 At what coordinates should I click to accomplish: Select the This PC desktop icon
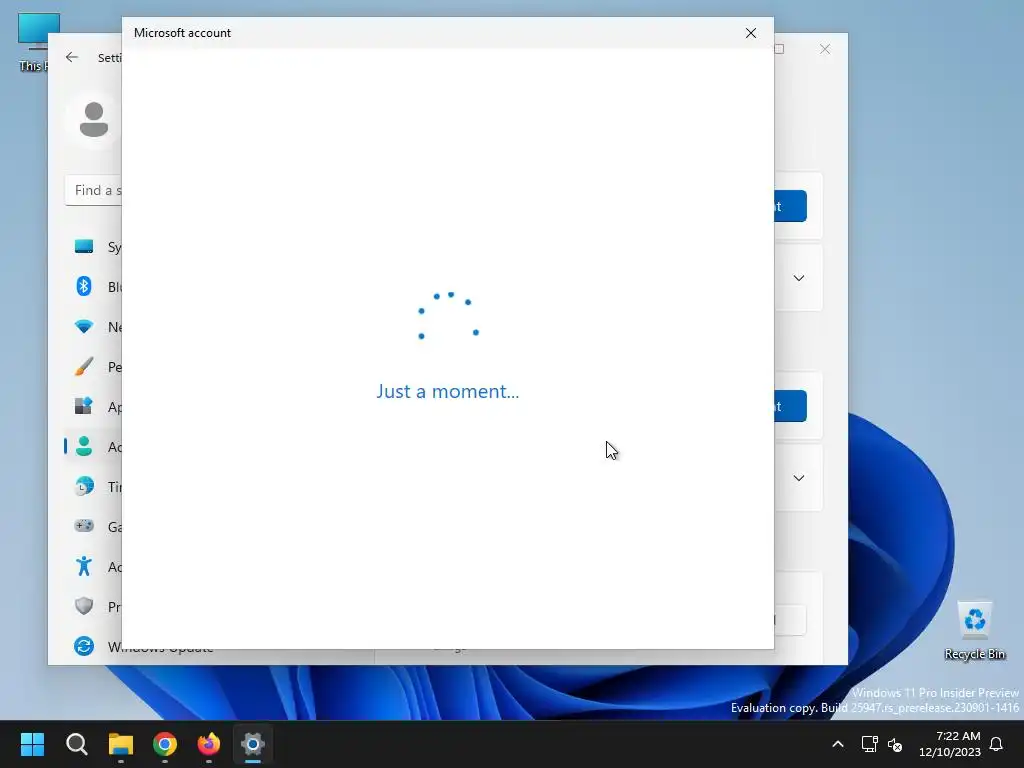33,42
